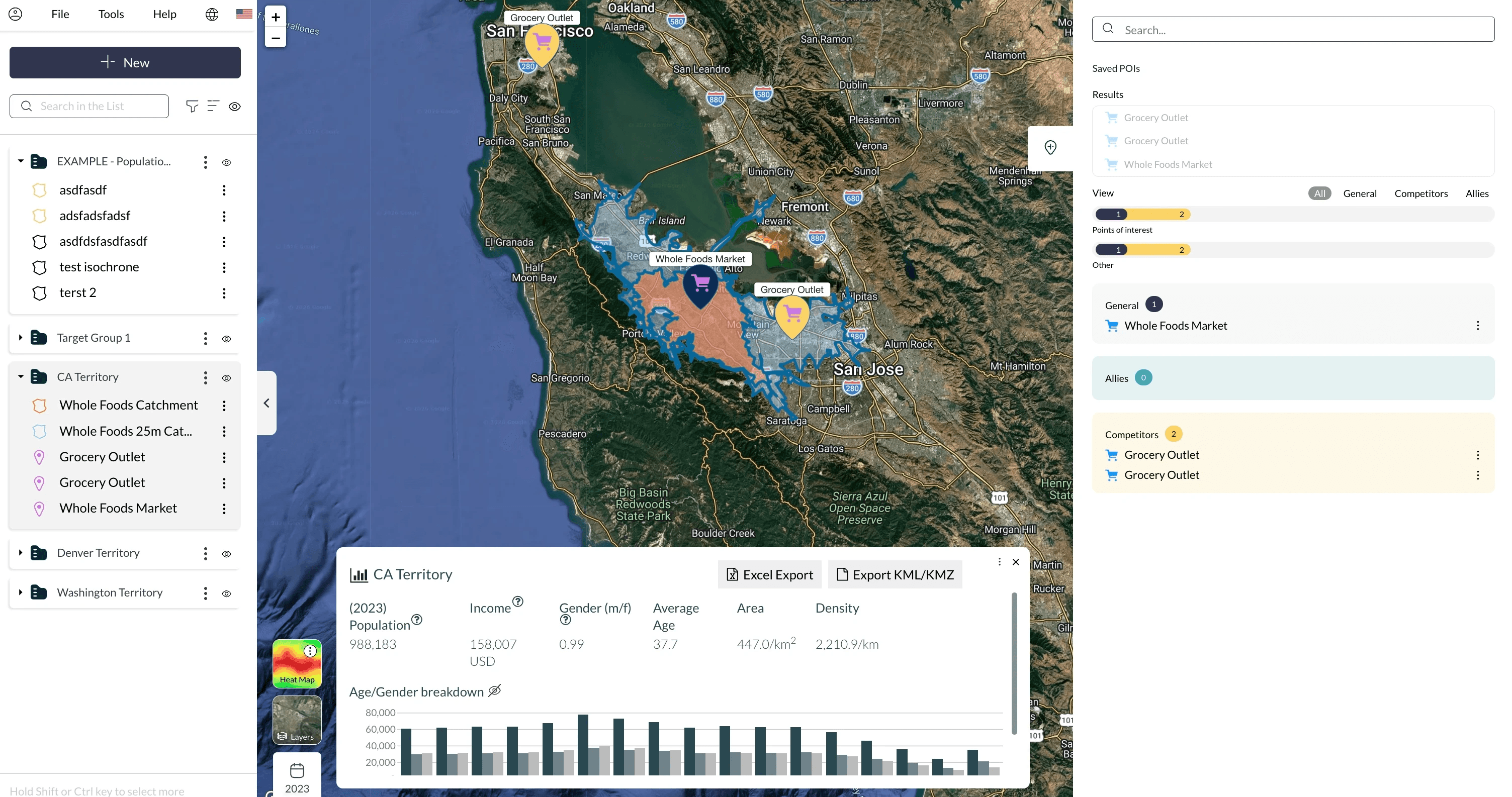This screenshot has height=797, width=1512.
Task: Click the filter funnel icon in sidebar
Action: tap(192, 106)
